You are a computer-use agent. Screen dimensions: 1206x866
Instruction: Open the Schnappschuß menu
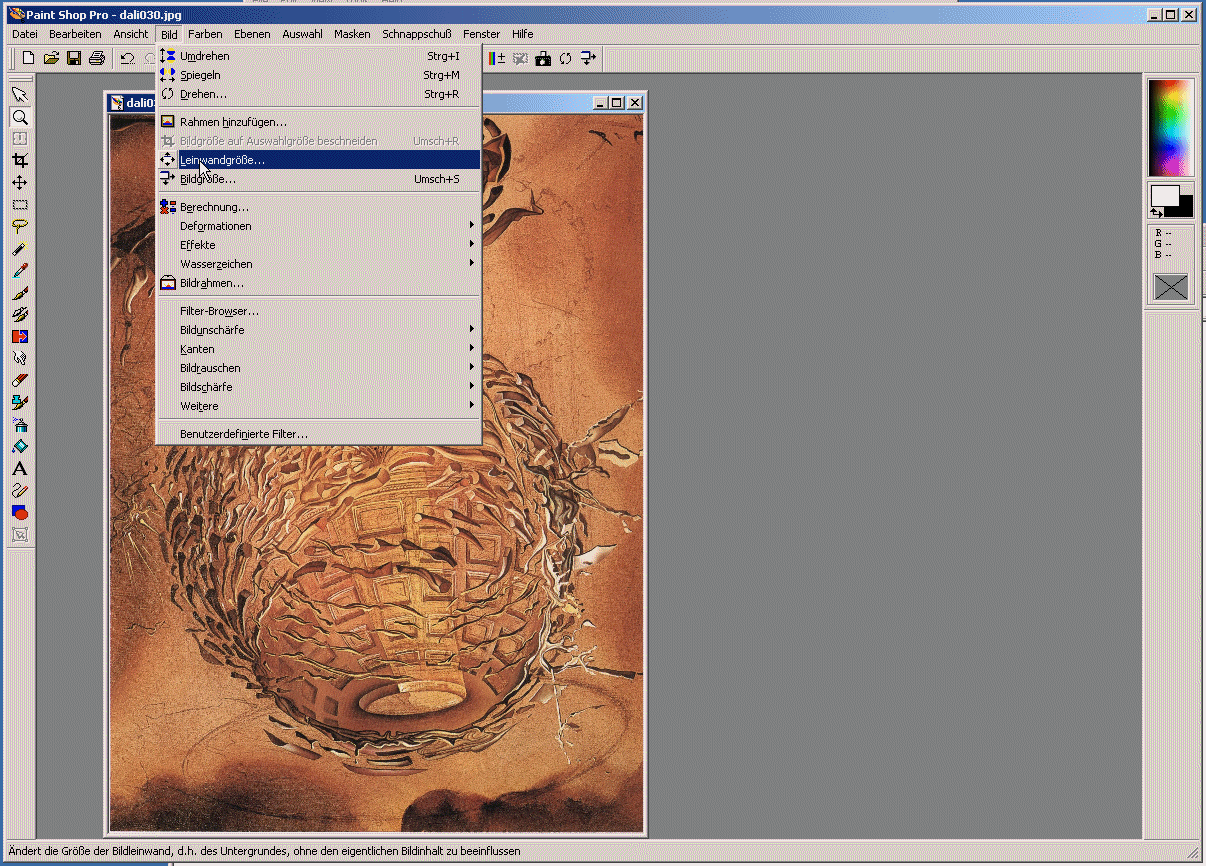(419, 34)
